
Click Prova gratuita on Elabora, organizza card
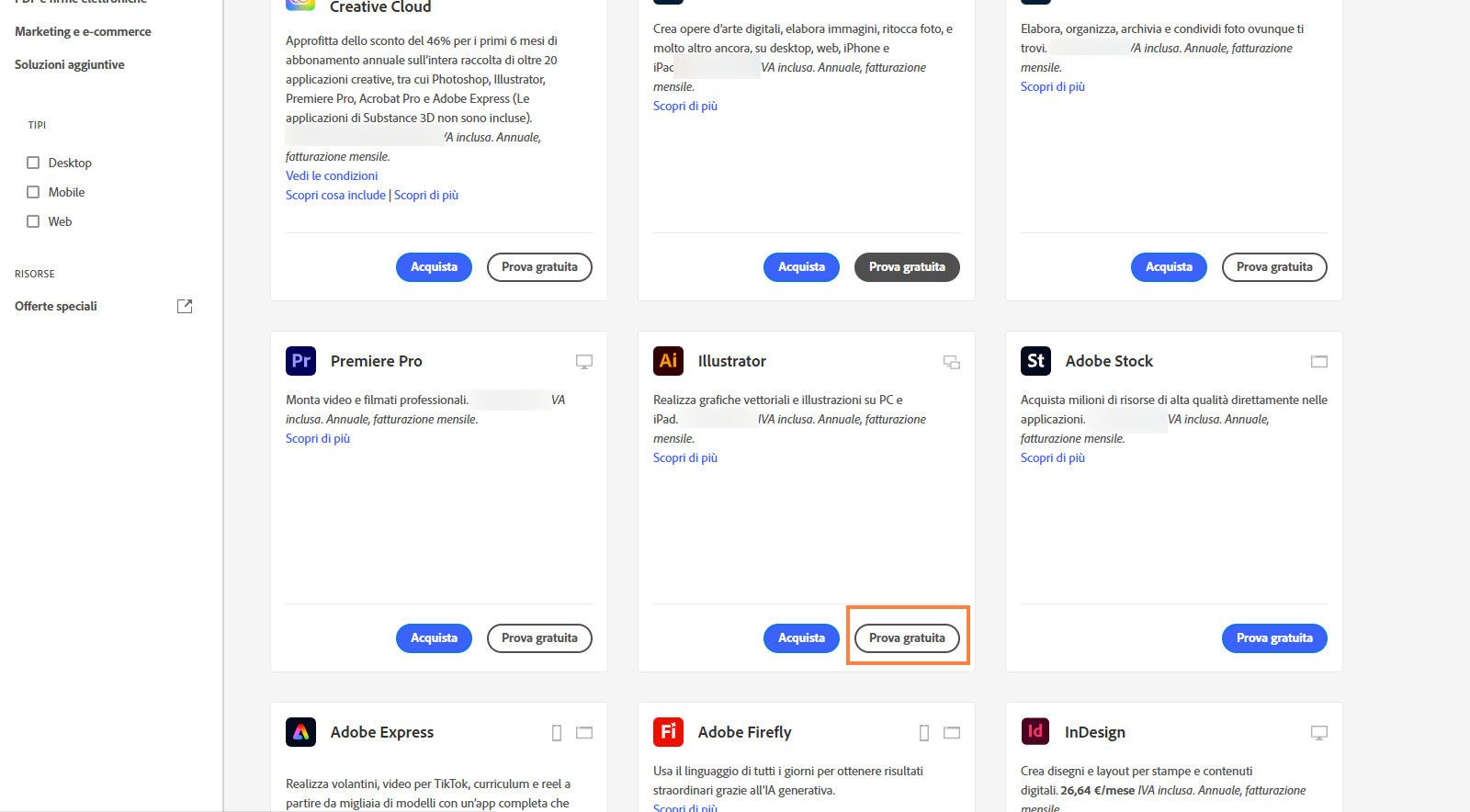(1274, 267)
